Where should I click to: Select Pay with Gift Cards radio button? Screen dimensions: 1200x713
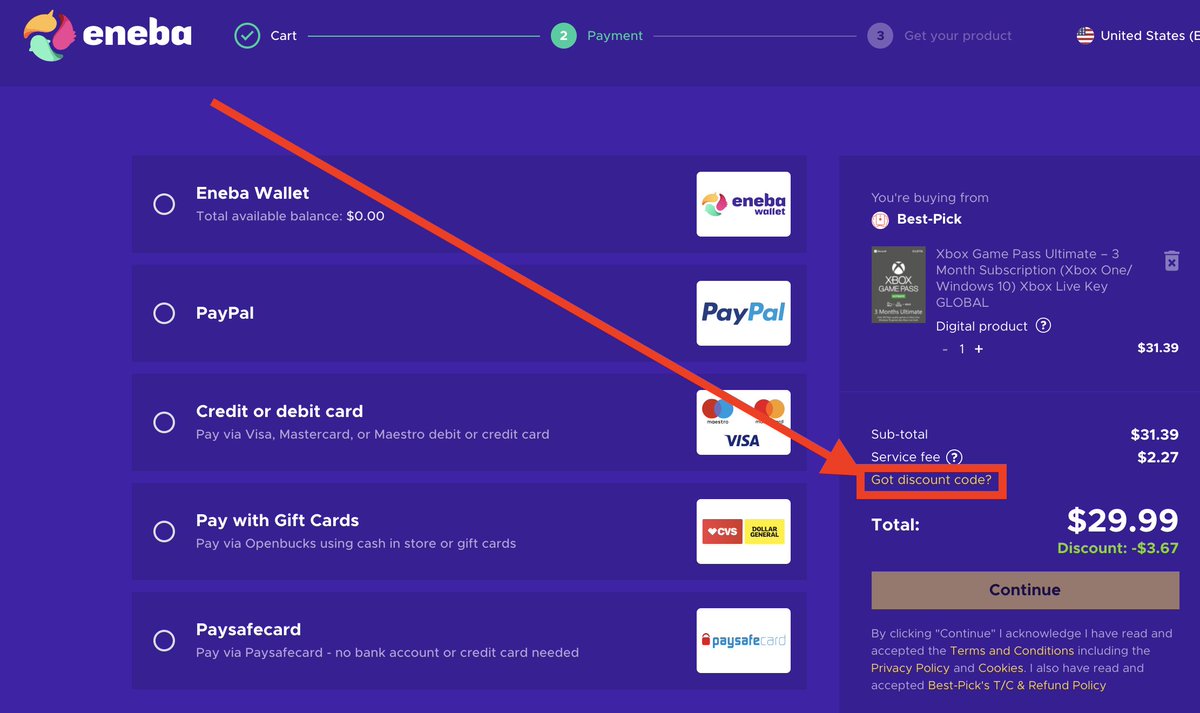(x=164, y=531)
